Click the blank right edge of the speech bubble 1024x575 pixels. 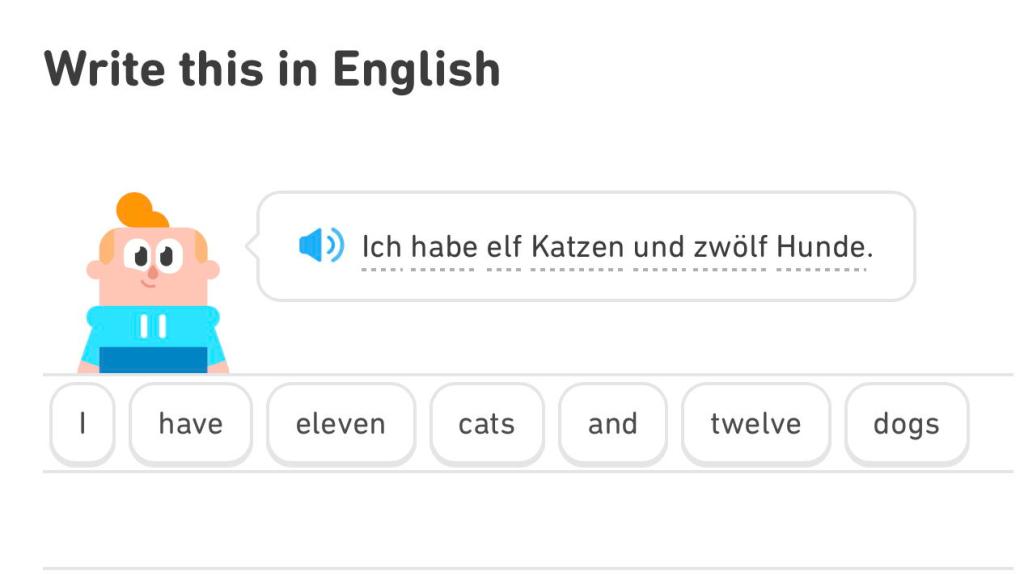tap(893, 246)
